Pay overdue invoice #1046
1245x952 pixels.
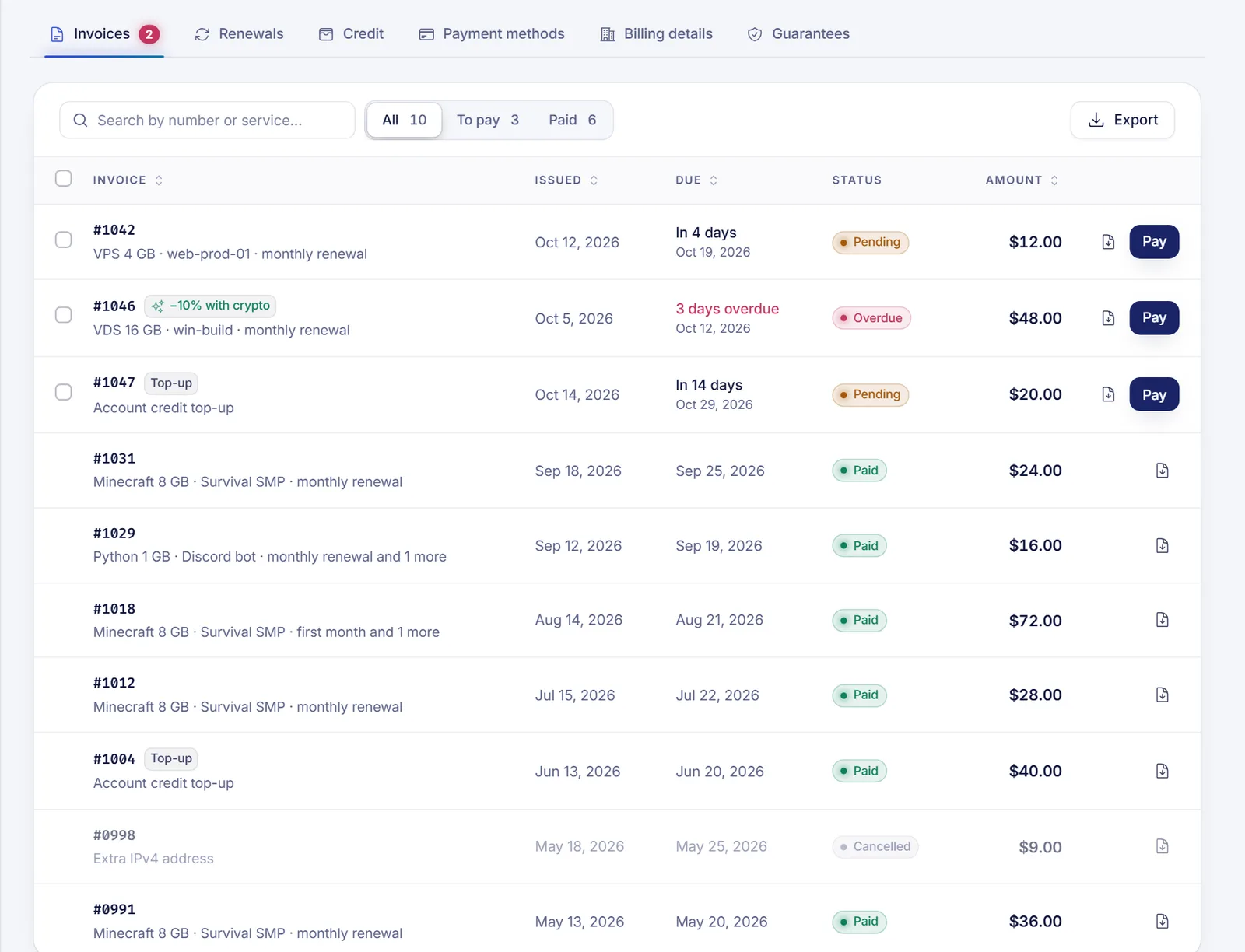pyautogui.click(x=1154, y=318)
